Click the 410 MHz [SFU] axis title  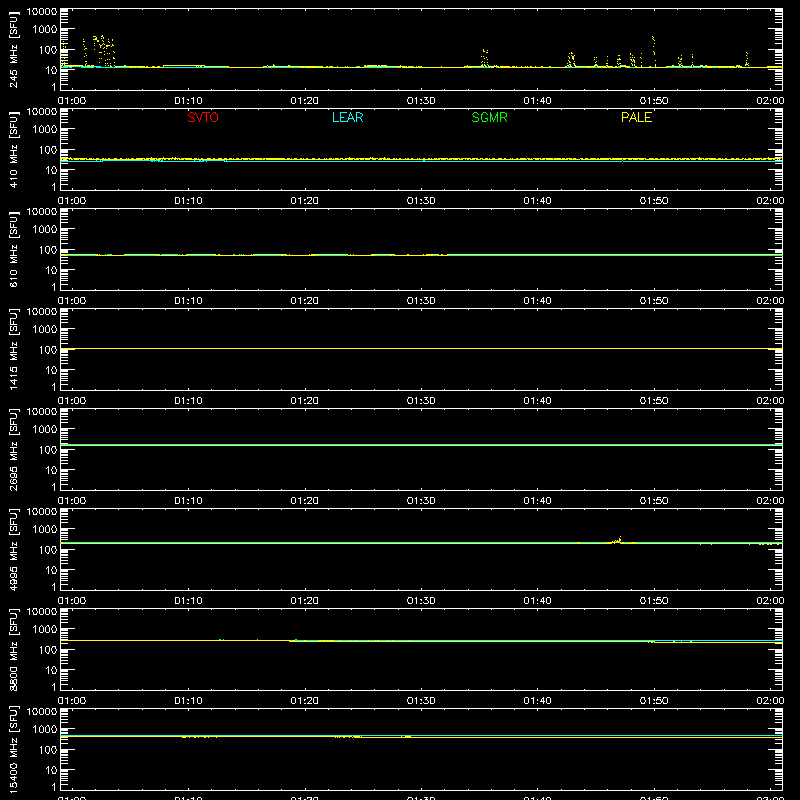[x=13, y=149]
